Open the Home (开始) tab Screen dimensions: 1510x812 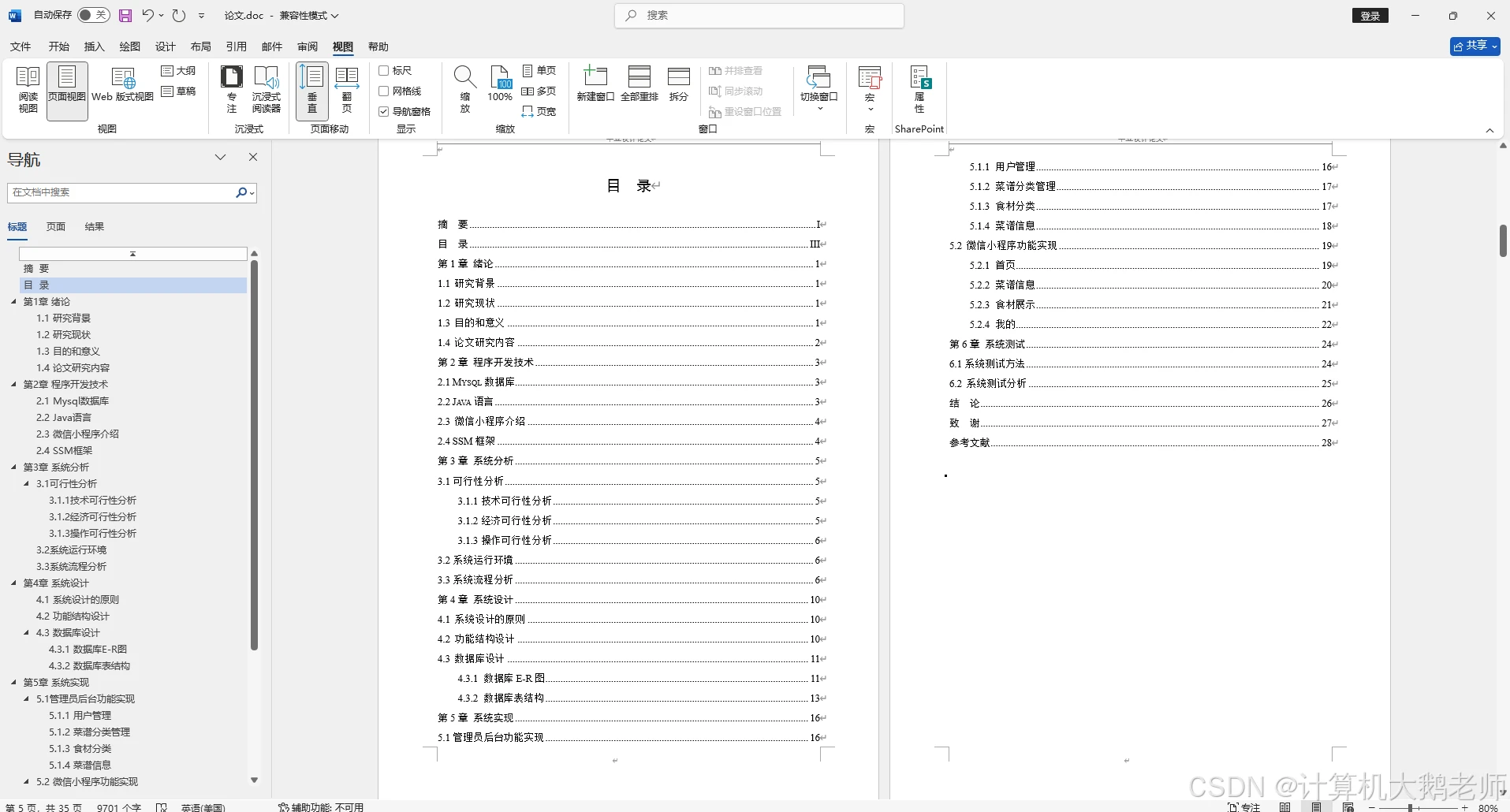(x=59, y=47)
